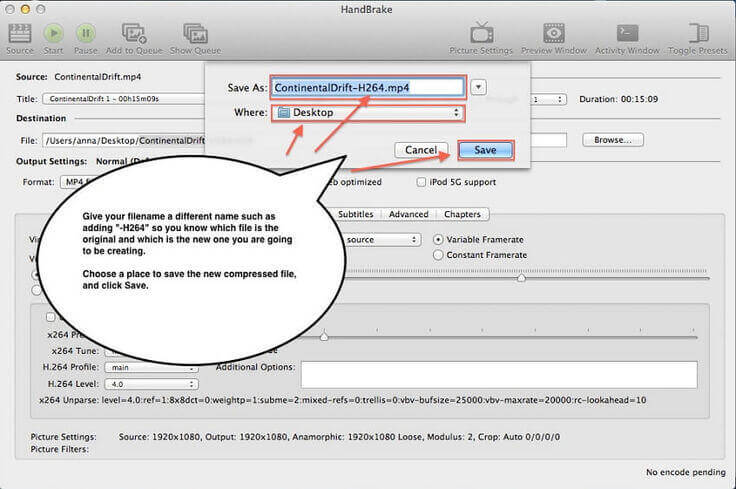The image size is (736, 489).
Task: Start encoding with the Start icon
Action: (x=54, y=33)
